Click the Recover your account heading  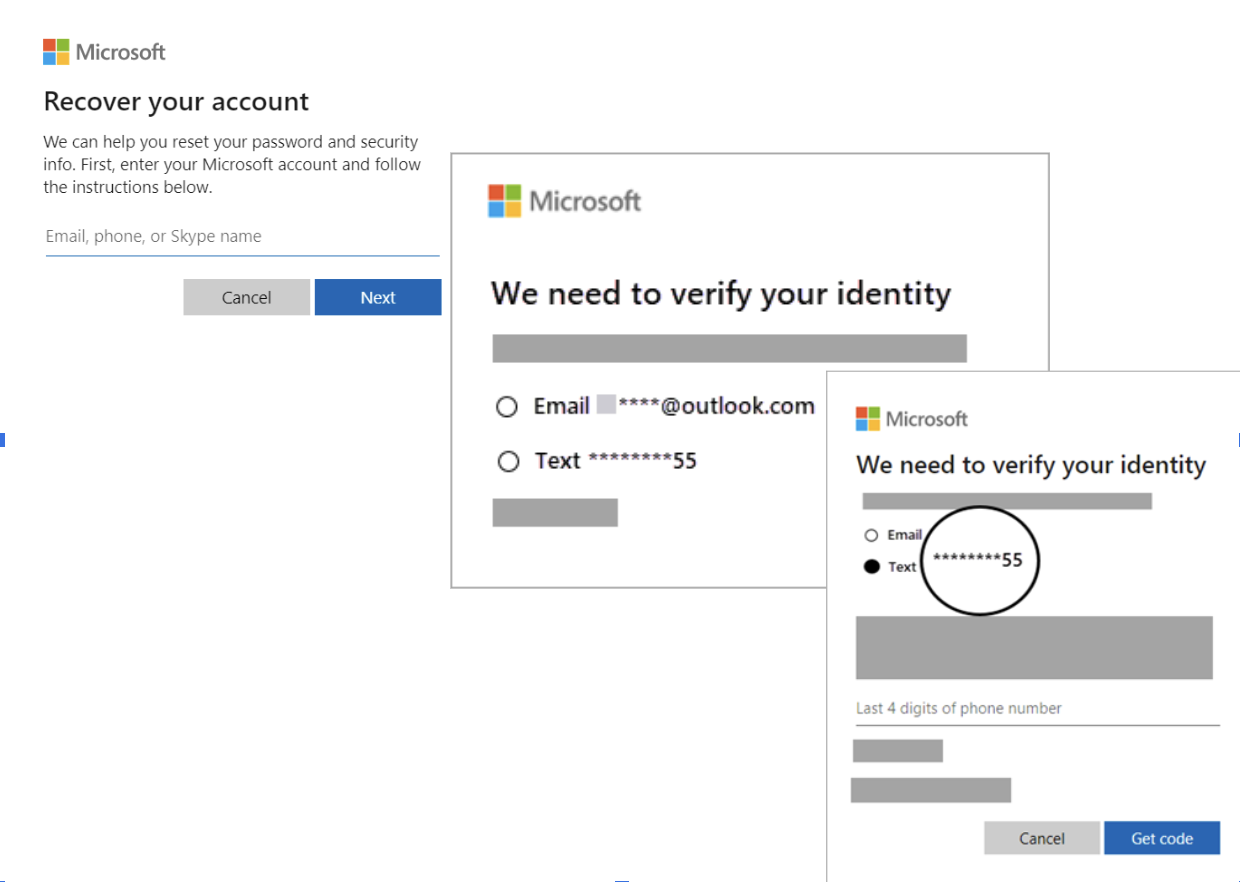tap(176, 102)
